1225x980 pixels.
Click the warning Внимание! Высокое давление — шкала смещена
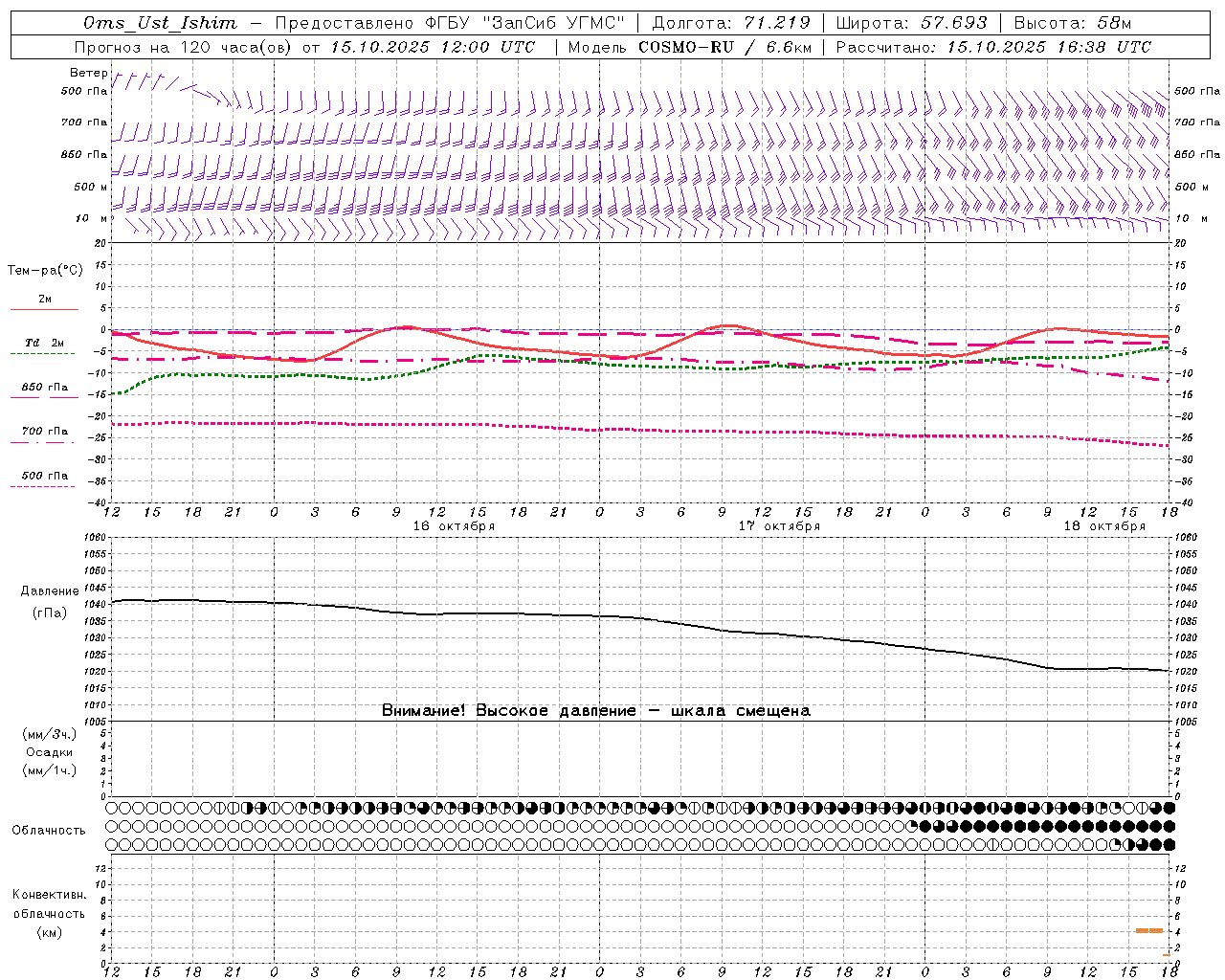click(596, 711)
